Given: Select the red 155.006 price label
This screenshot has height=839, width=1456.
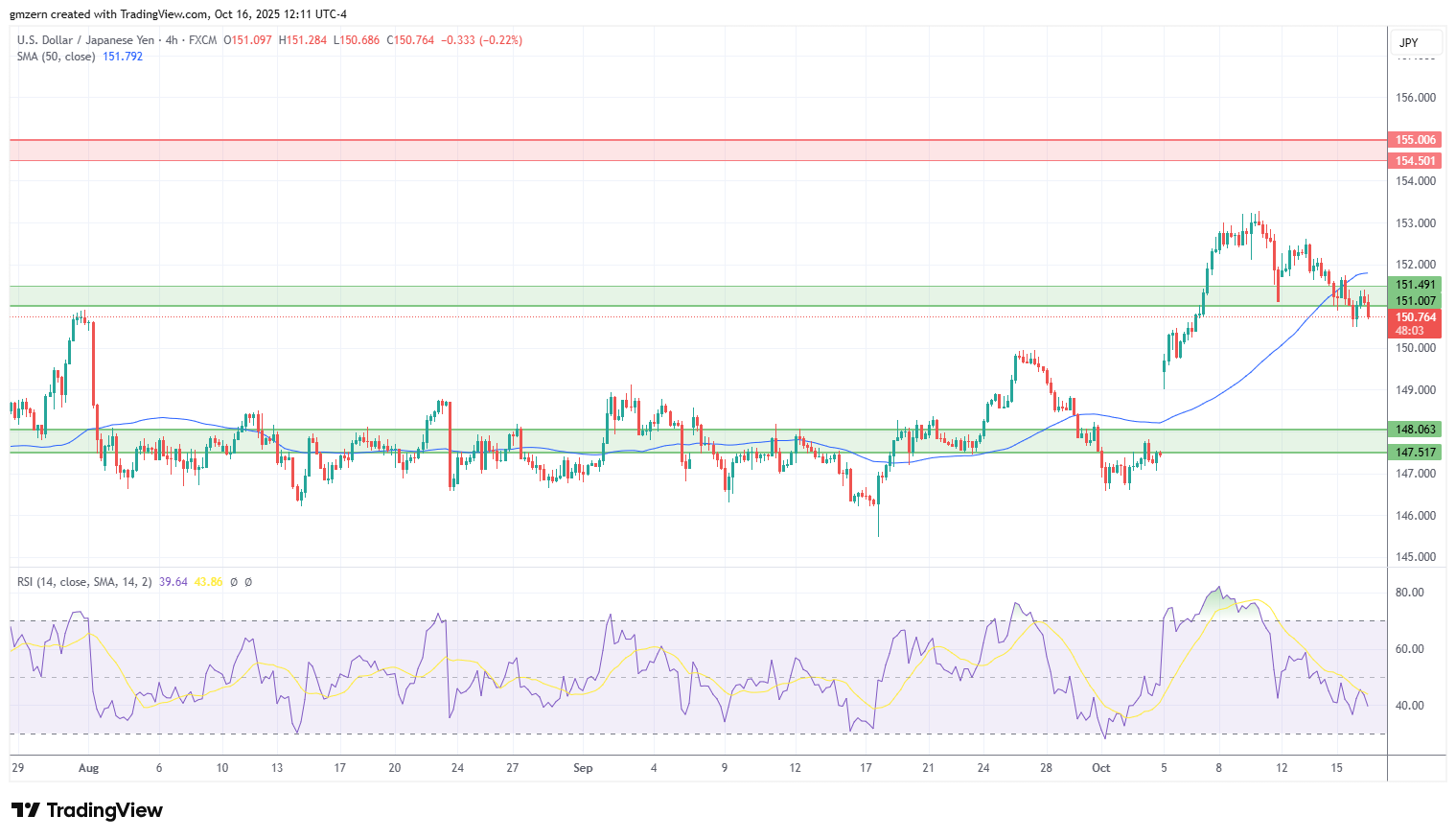Looking at the screenshot, I should pyautogui.click(x=1415, y=140).
